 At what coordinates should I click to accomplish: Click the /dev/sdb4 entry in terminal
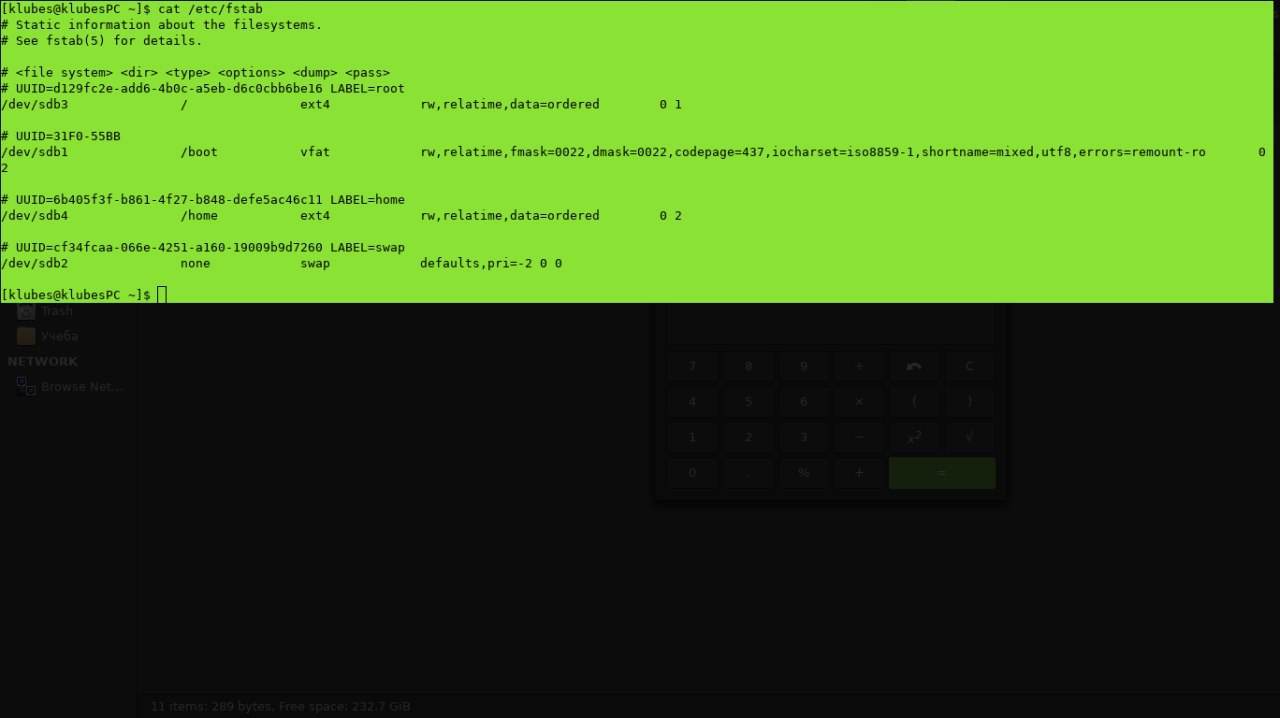35,215
